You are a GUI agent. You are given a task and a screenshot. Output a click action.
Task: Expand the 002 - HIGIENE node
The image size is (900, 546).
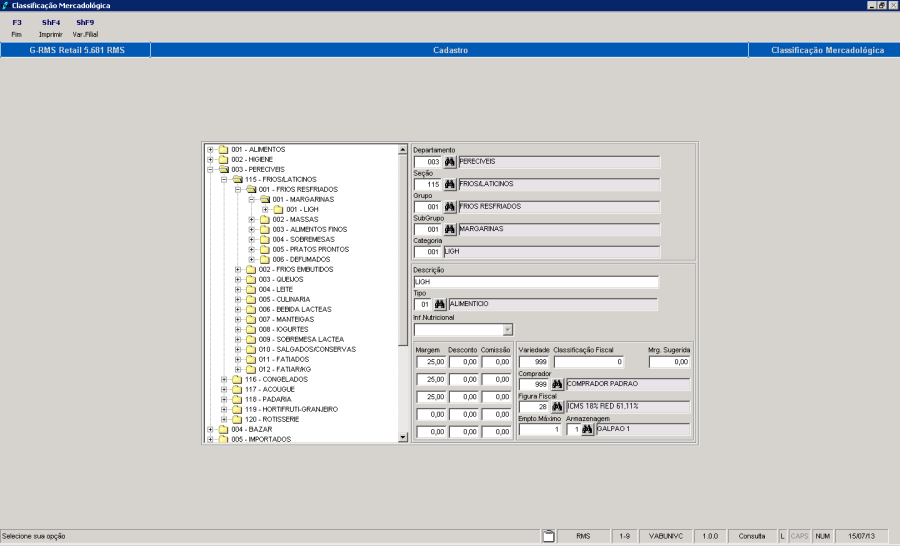210,160
